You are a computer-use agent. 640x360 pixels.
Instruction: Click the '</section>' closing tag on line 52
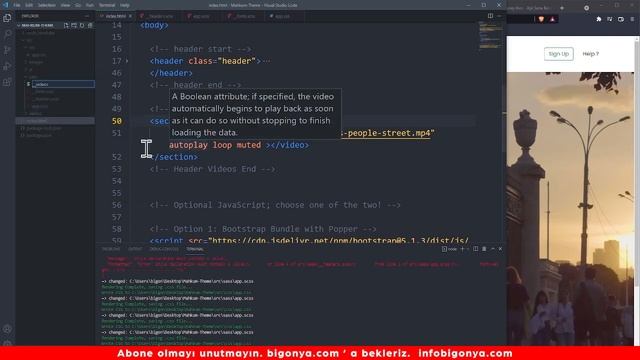coord(174,157)
